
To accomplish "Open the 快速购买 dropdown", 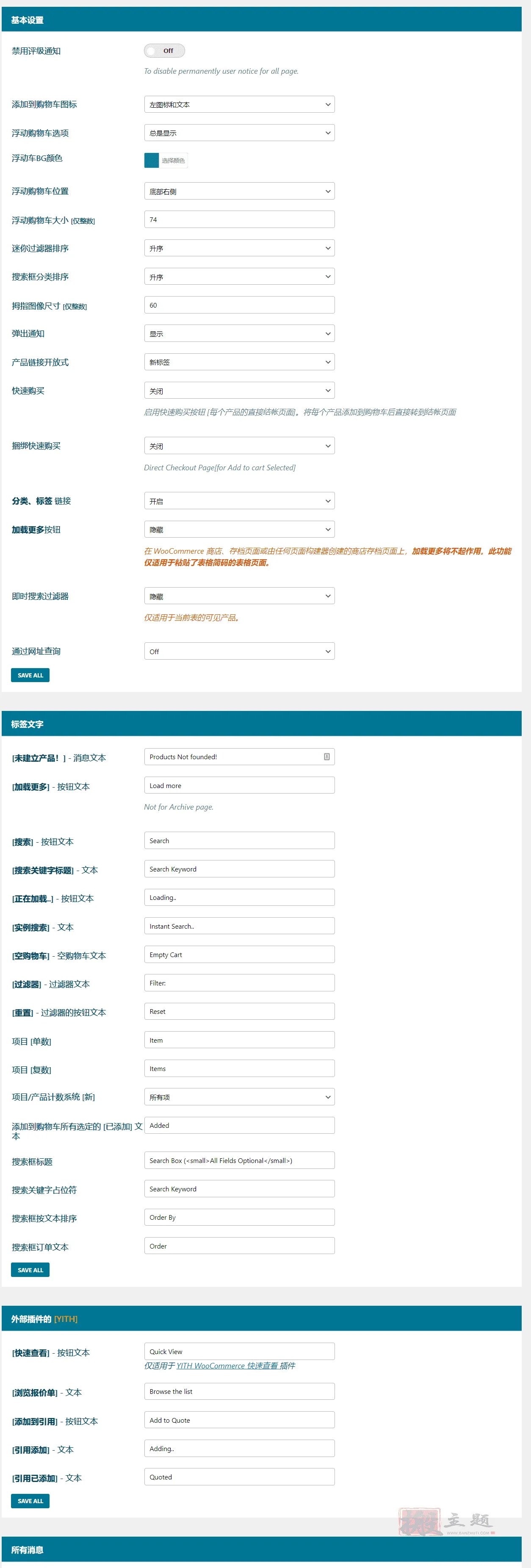I will coord(239,391).
